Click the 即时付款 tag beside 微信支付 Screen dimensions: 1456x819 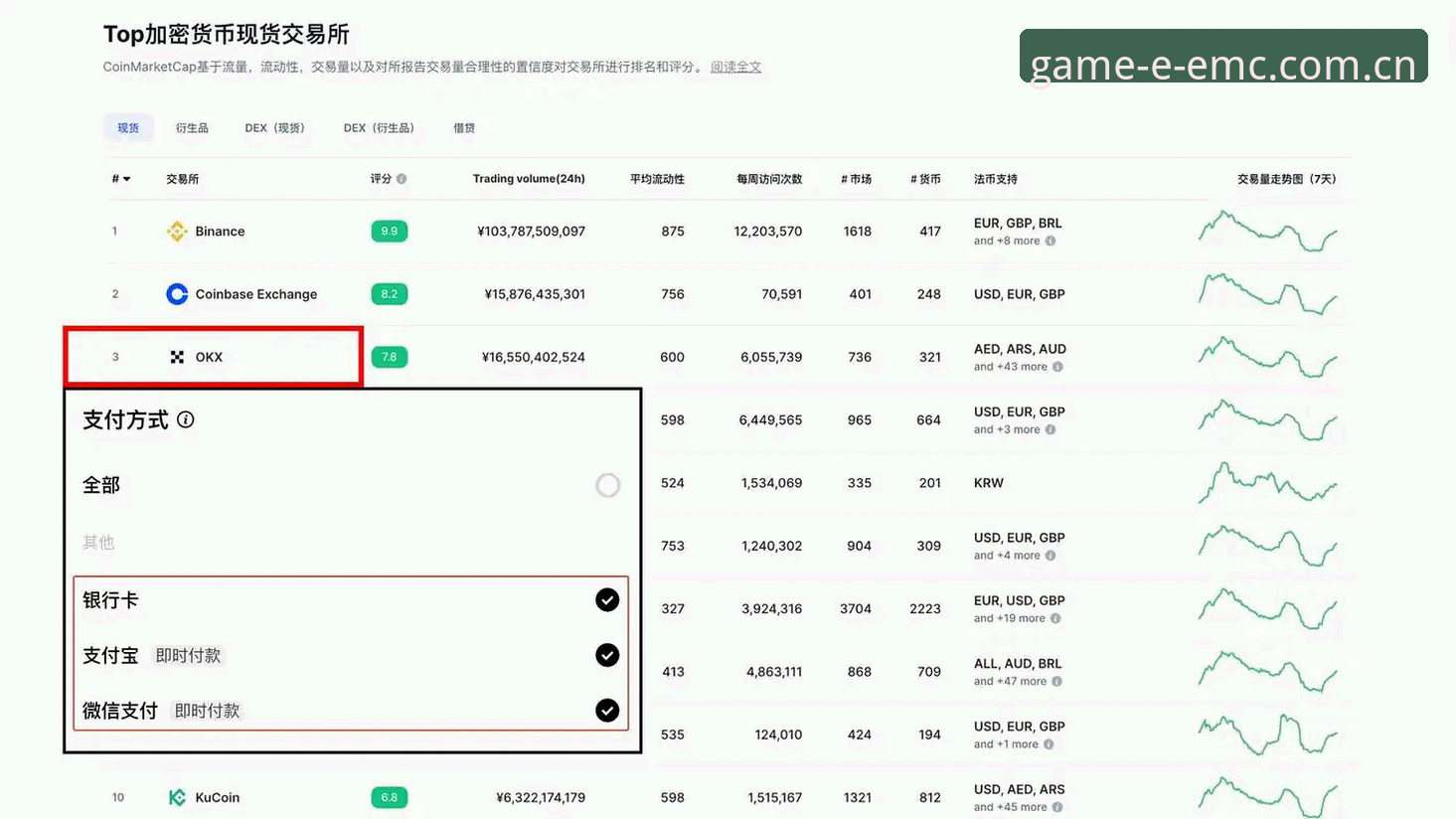click(x=207, y=711)
